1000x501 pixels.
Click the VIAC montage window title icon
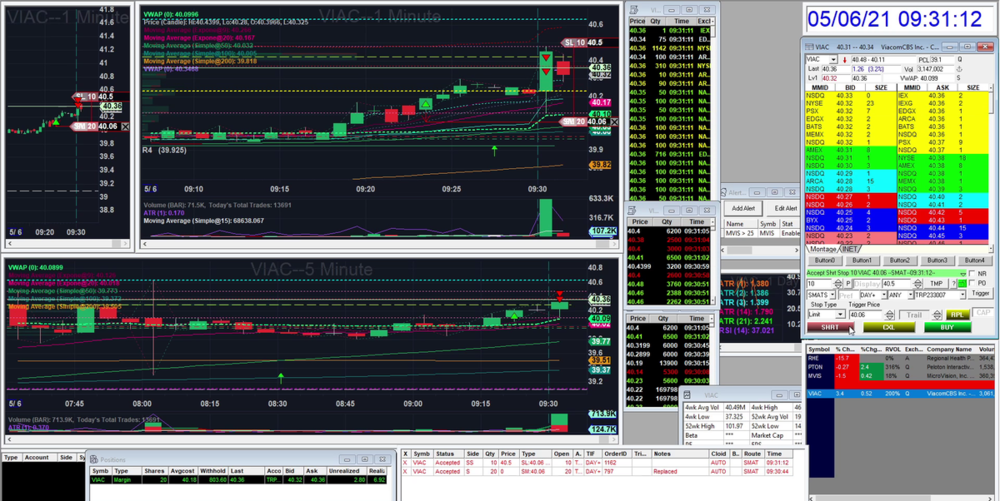(x=809, y=47)
